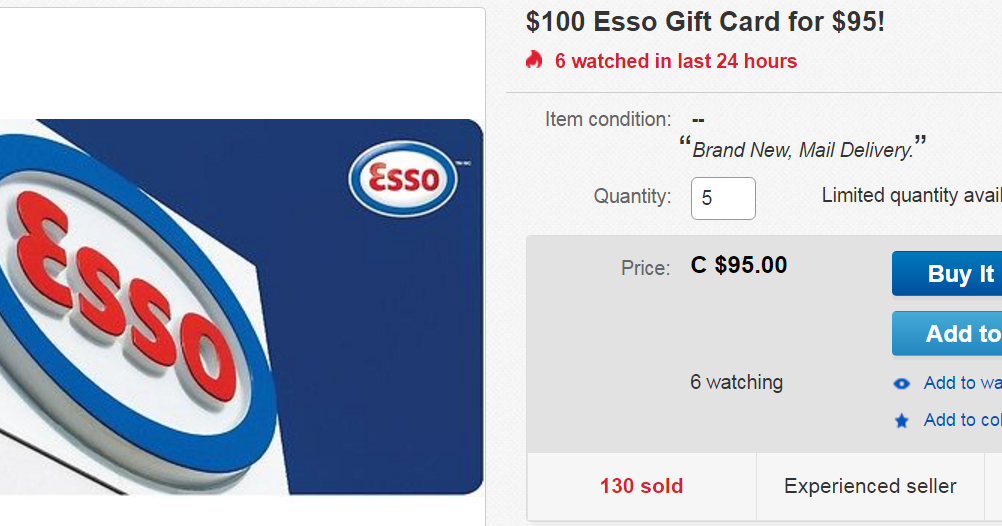Image resolution: width=1002 pixels, height=526 pixels.
Task: Open the Add to watch list link
Action: [x=962, y=383]
